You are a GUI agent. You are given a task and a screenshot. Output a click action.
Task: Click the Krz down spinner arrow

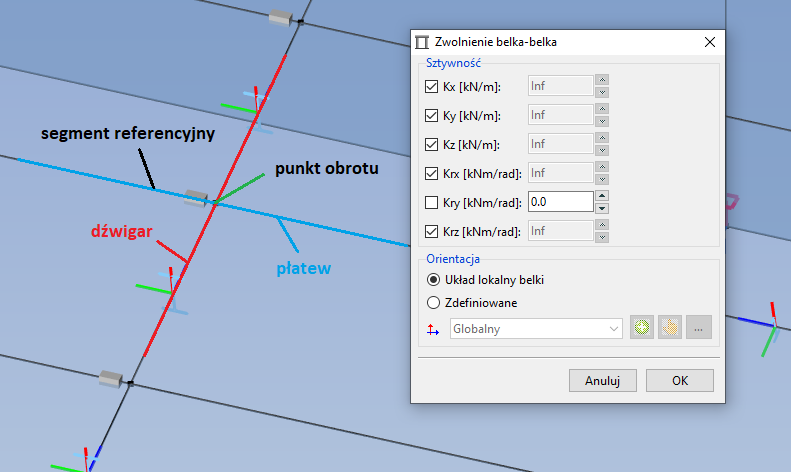(602, 237)
